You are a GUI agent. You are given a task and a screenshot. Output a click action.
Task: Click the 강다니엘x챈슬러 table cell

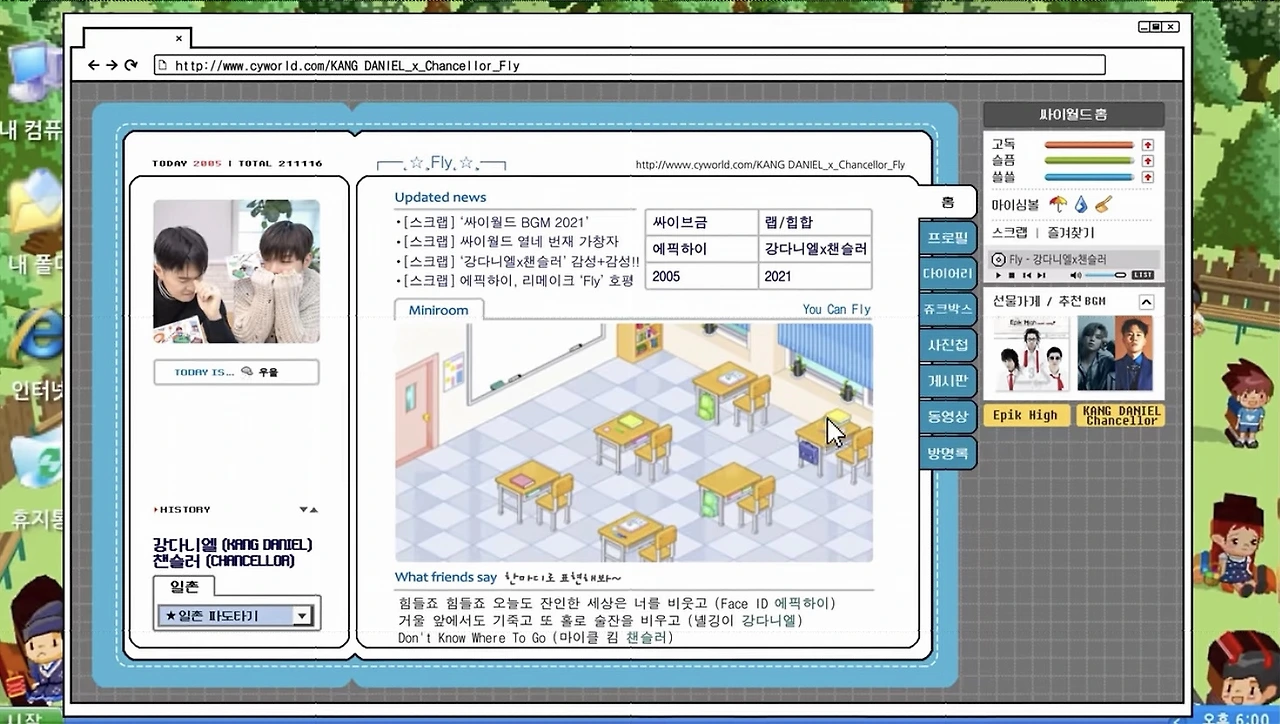[815, 249]
